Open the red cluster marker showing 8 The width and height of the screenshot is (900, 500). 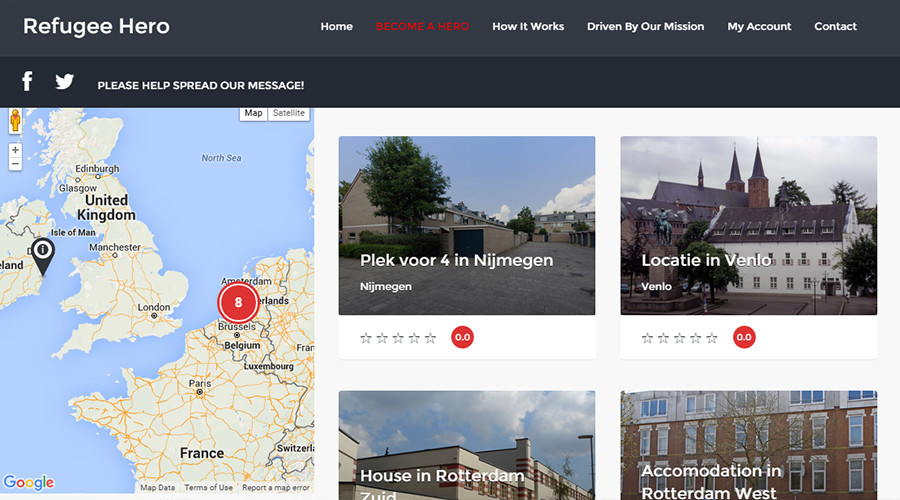(x=238, y=303)
